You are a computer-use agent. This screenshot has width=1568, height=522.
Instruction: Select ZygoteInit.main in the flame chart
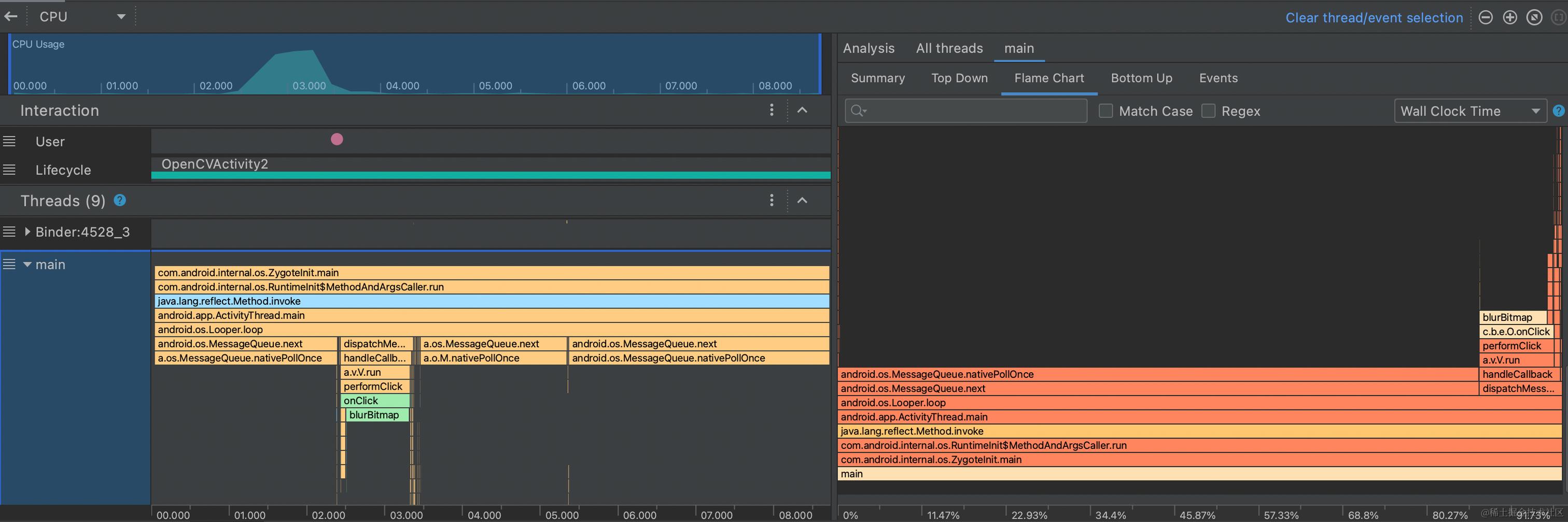click(x=1200, y=459)
